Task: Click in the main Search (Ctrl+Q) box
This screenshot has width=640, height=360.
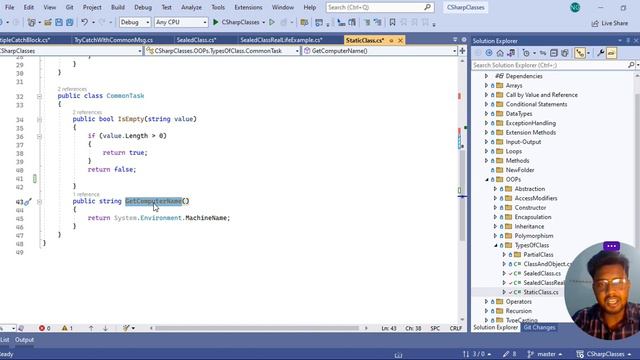Action: pyautogui.click(x=380, y=7)
